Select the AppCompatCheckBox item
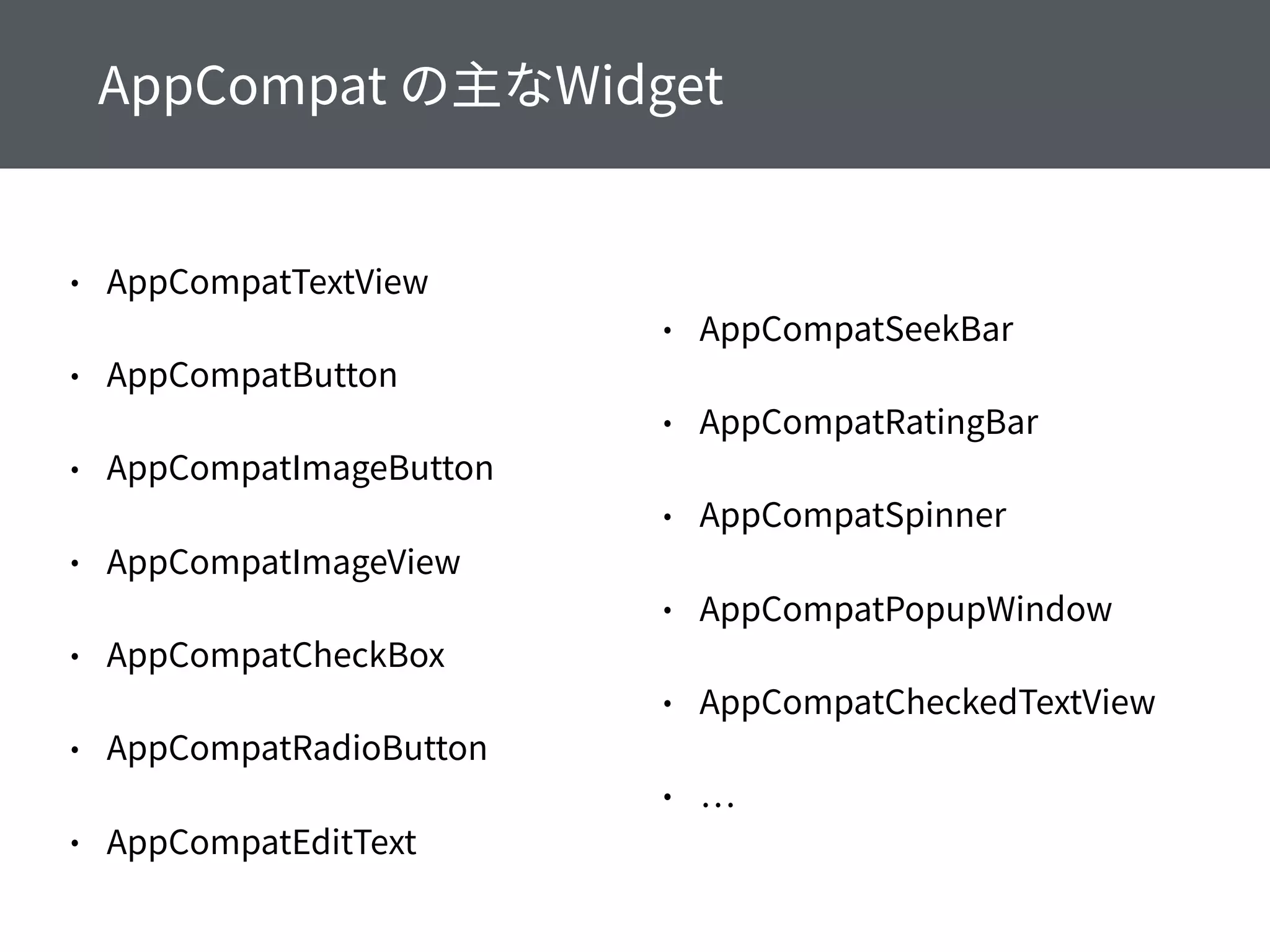 (x=275, y=656)
